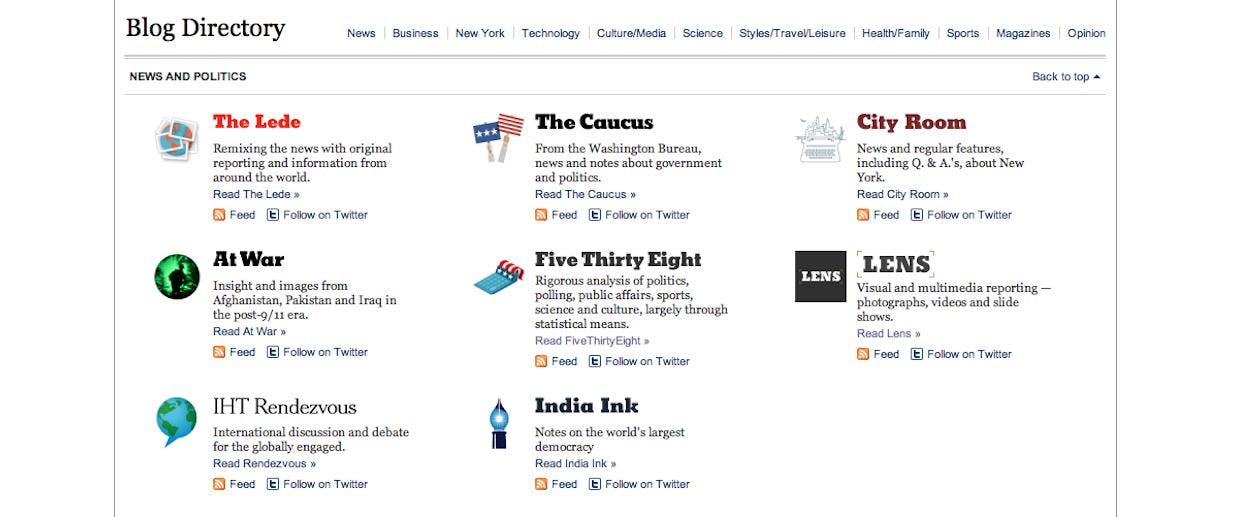Open the IHT Rendezvous blog title
1250x517 pixels.
(285, 407)
